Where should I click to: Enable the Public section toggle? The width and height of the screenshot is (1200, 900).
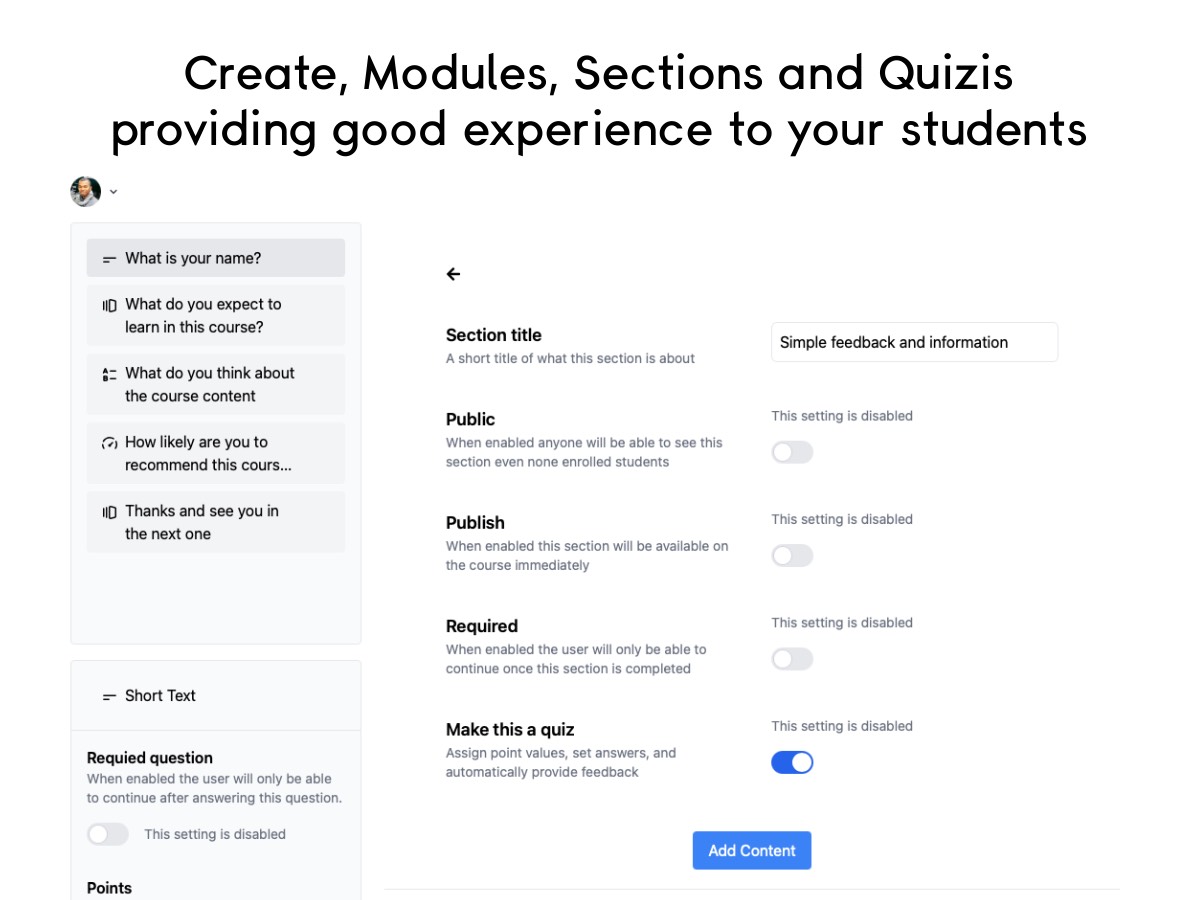792,453
